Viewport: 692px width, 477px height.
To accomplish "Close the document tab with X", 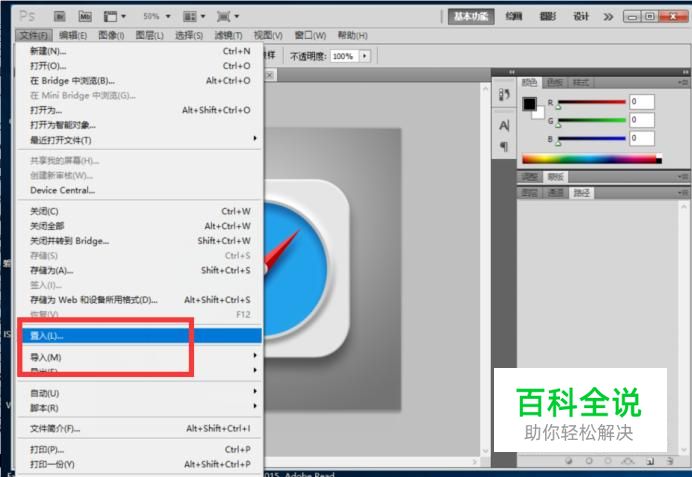I will pos(270,75).
